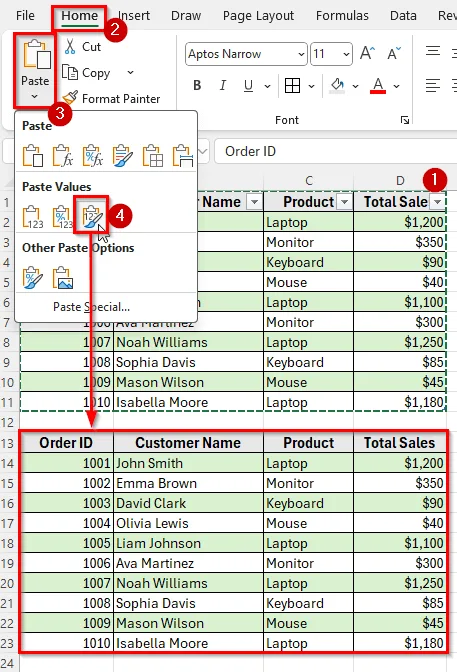Switch to the Draw tab
The height and width of the screenshot is (672, 457).
coord(186,16)
